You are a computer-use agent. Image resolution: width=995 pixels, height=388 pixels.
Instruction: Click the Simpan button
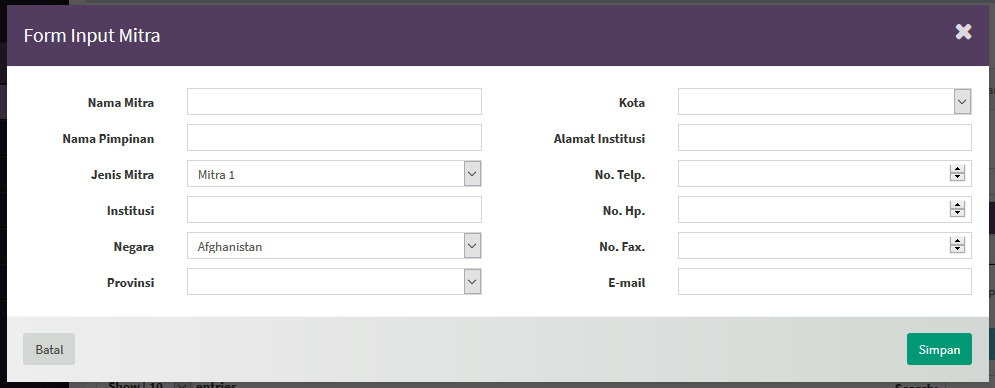(x=939, y=349)
